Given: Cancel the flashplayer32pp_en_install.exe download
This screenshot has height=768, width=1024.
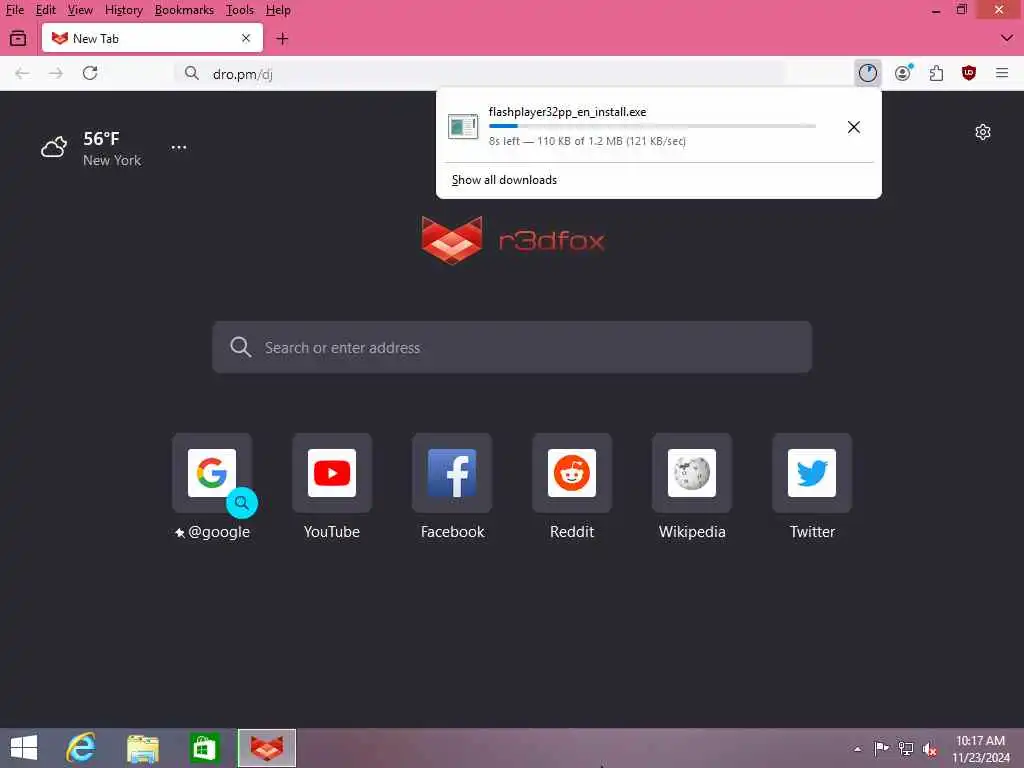Looking at the screenshot, I should click(x=854, y=127).
